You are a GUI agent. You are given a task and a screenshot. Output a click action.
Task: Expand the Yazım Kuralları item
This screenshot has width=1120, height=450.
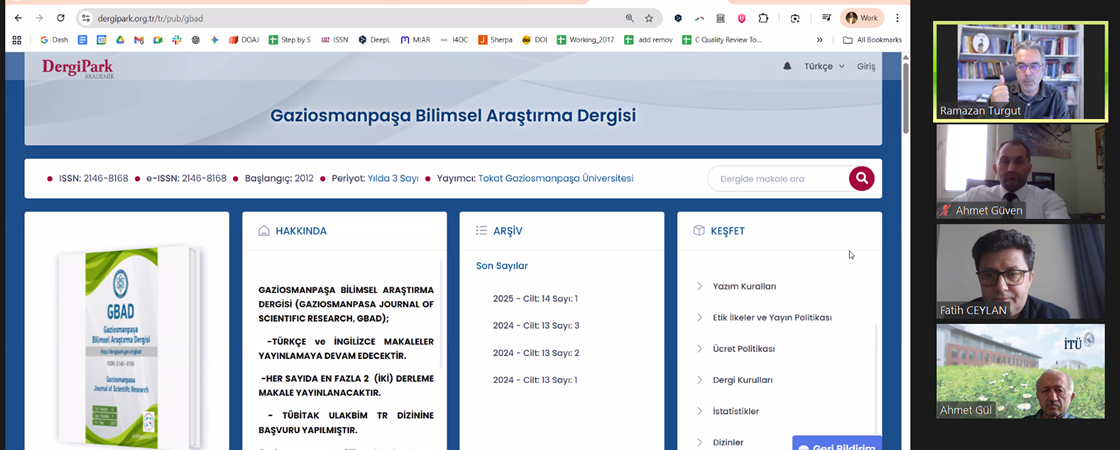pyautogui.click(x=744, y=286)
